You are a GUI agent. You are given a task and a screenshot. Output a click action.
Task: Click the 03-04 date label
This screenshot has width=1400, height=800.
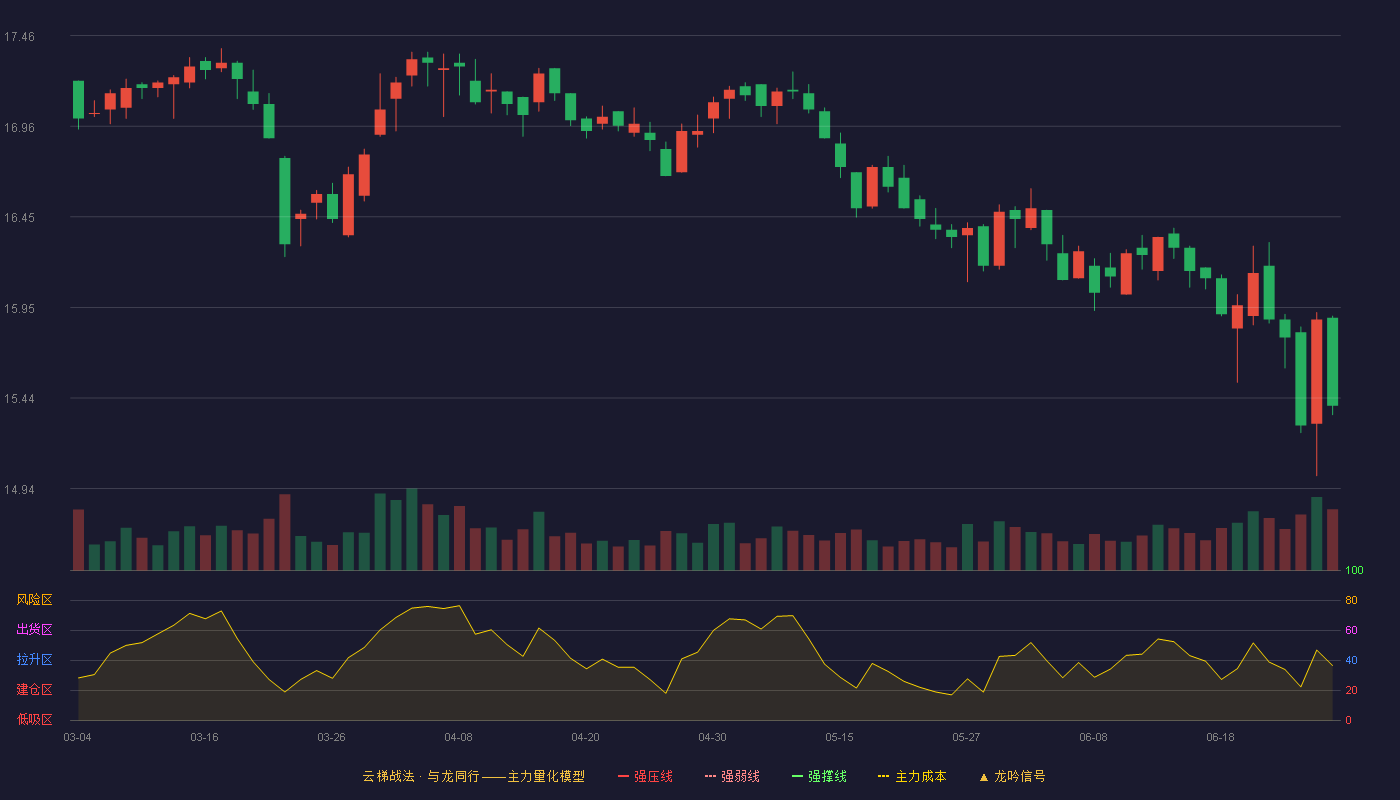pos(77,737)
